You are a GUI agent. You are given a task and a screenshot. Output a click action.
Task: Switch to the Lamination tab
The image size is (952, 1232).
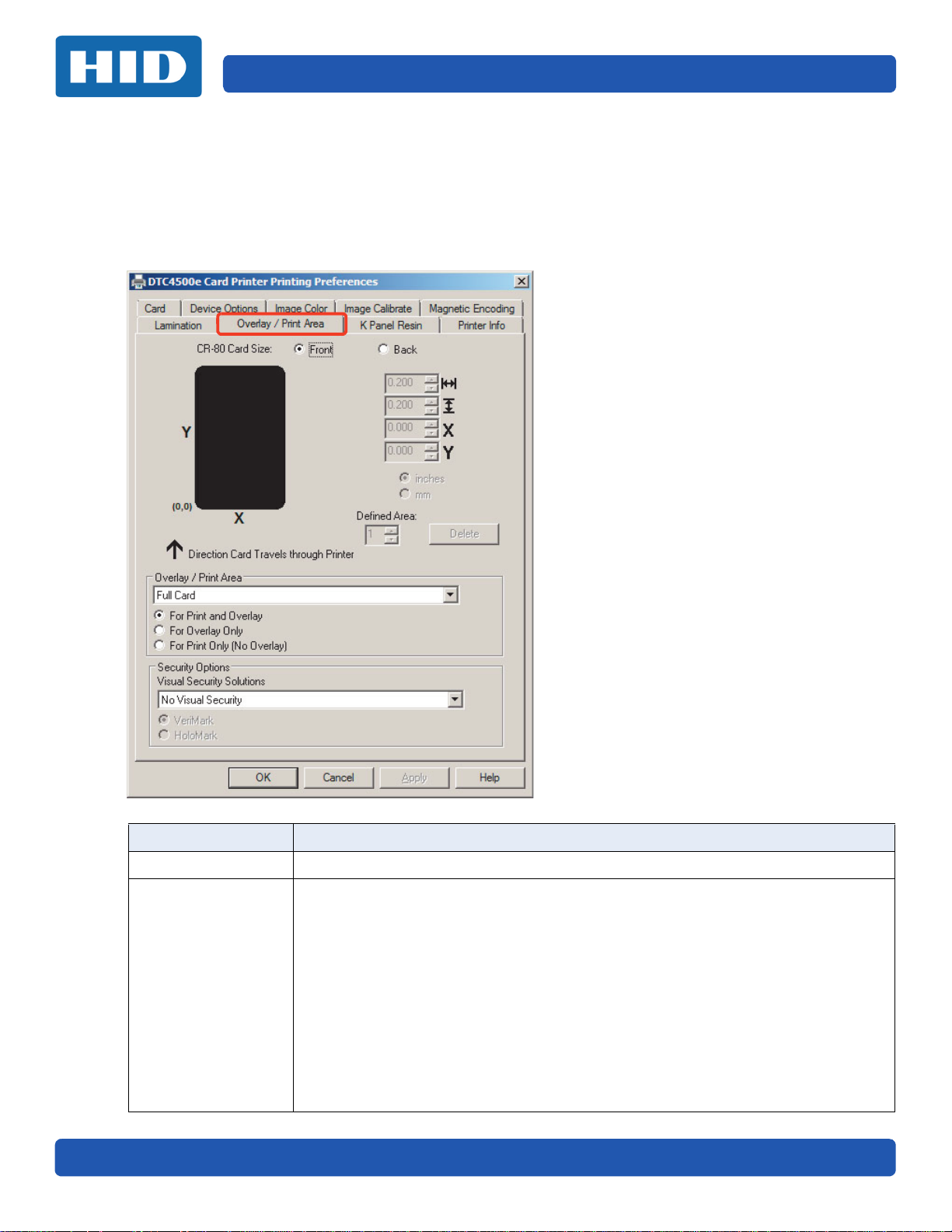tap(178, 326)
